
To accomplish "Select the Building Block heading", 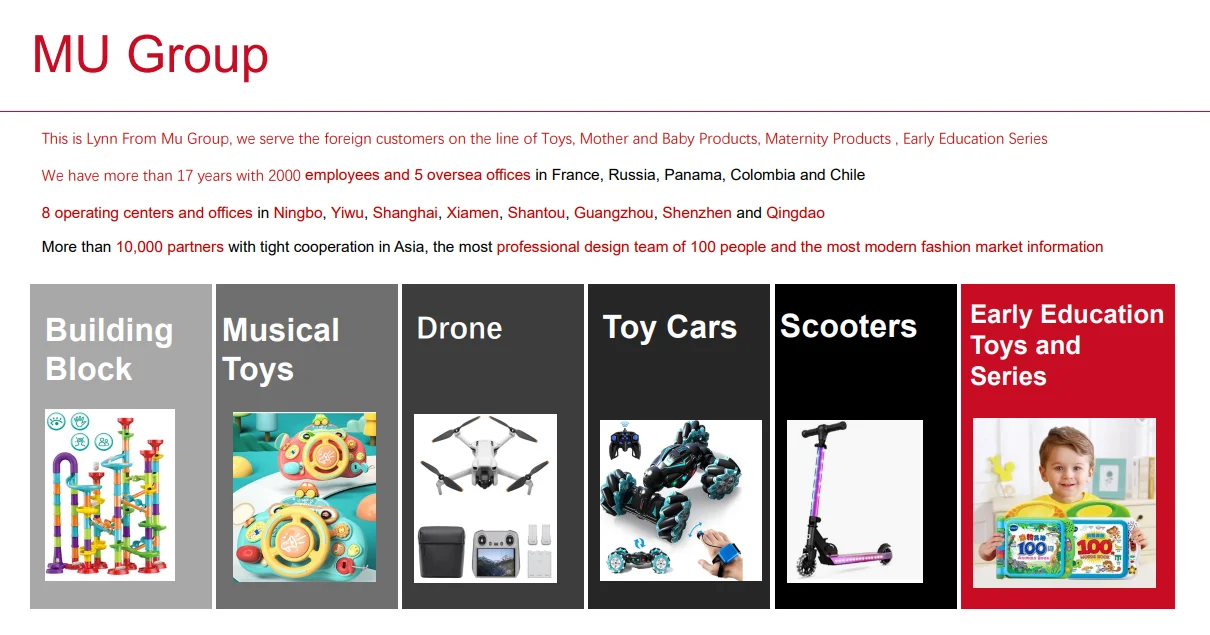I will tap(109, 349).
